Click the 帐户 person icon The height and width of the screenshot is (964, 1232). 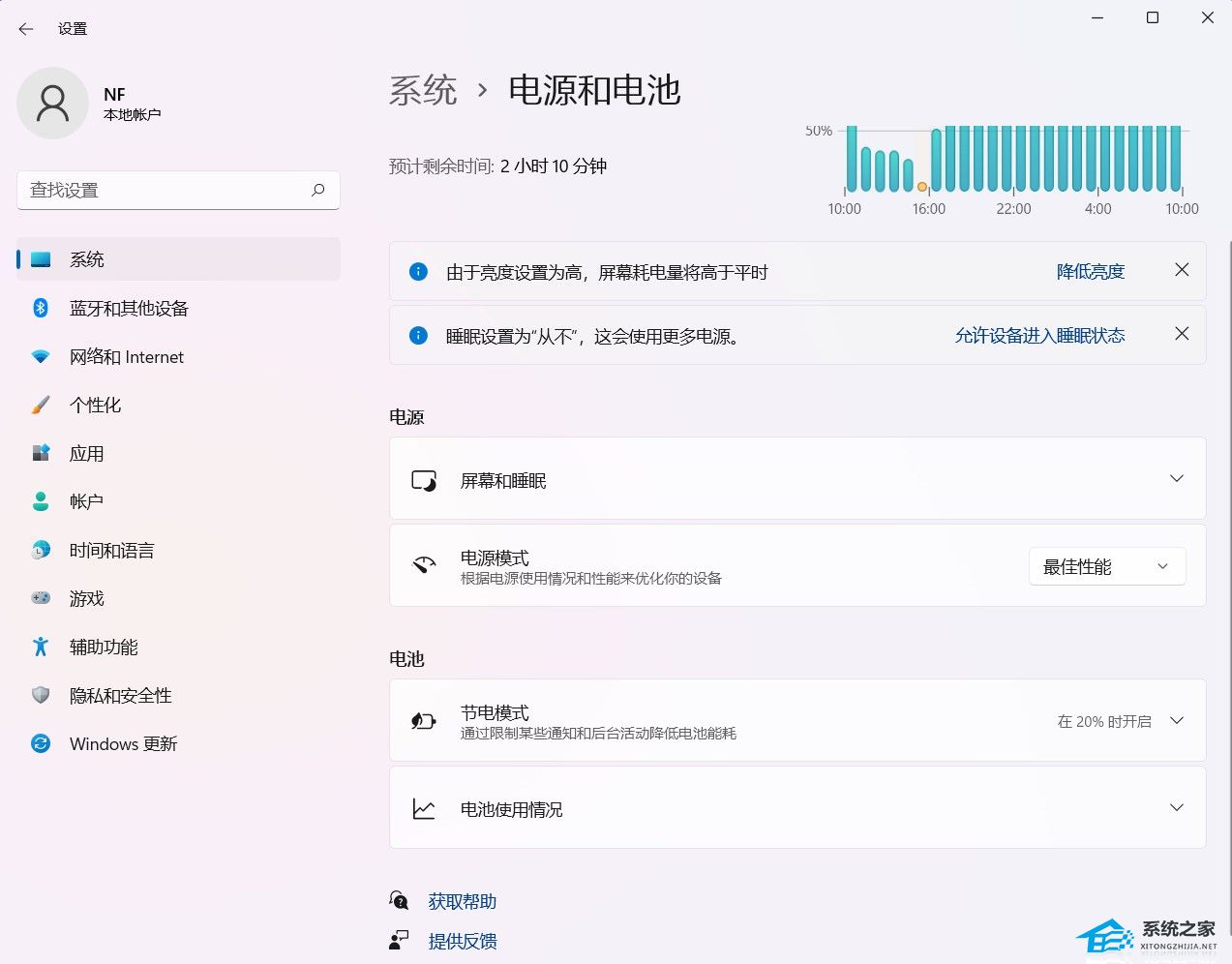[41, 501]
